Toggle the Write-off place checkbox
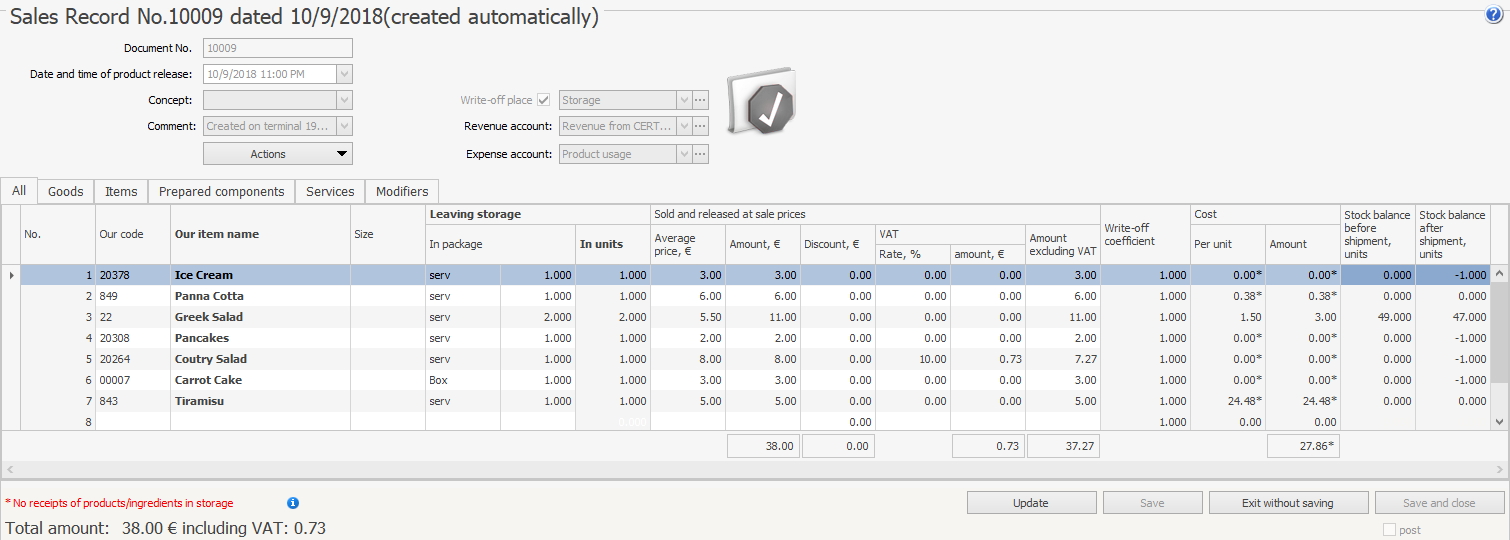The image size is (1510, 540). (544, 100)
